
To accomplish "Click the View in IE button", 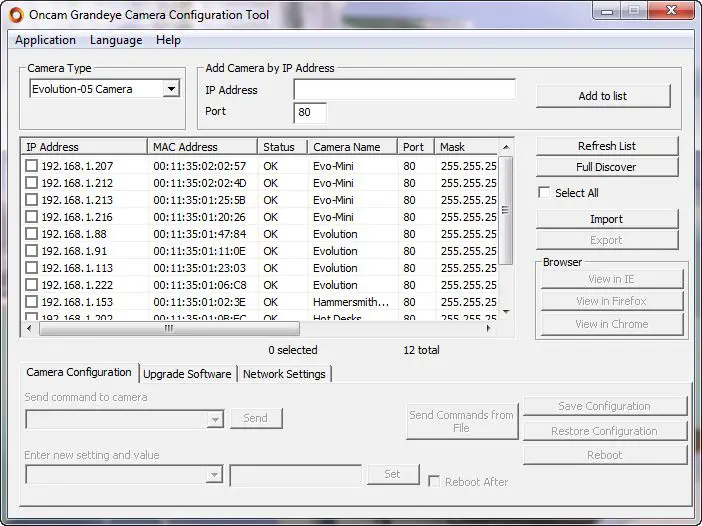I will click(x=612, y=279).
